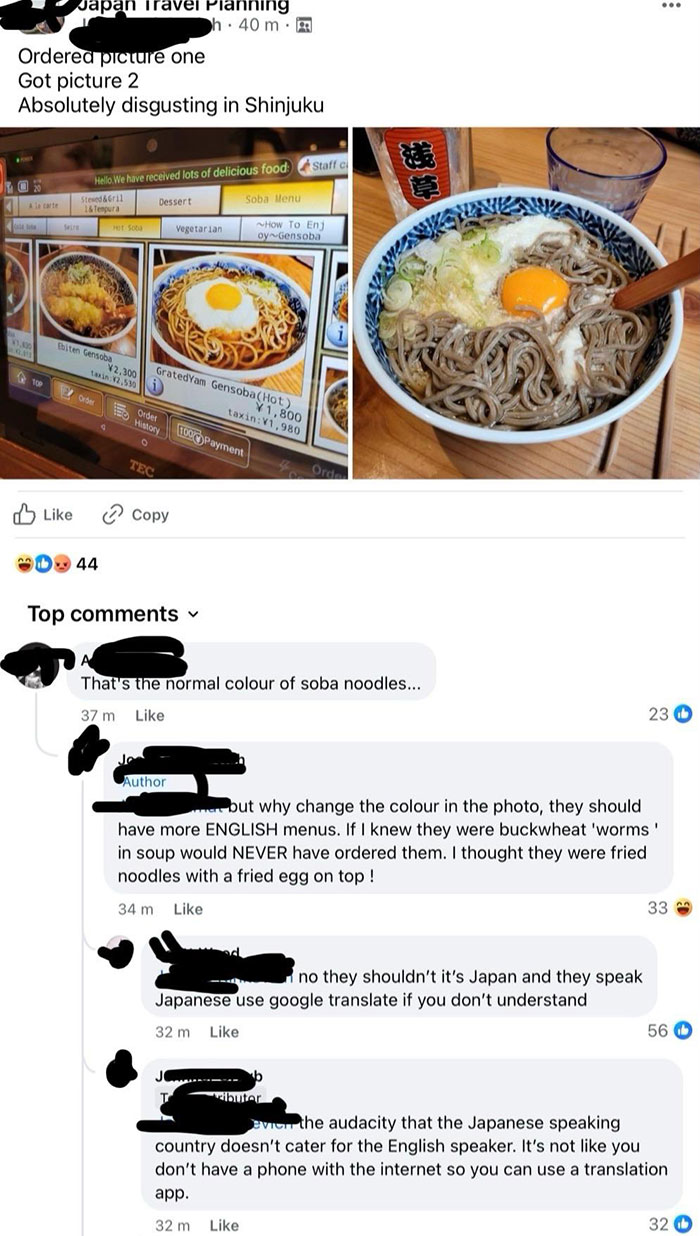Click the thumbs-up Like icon on post
700x1236 pixels.
point(23,514)
